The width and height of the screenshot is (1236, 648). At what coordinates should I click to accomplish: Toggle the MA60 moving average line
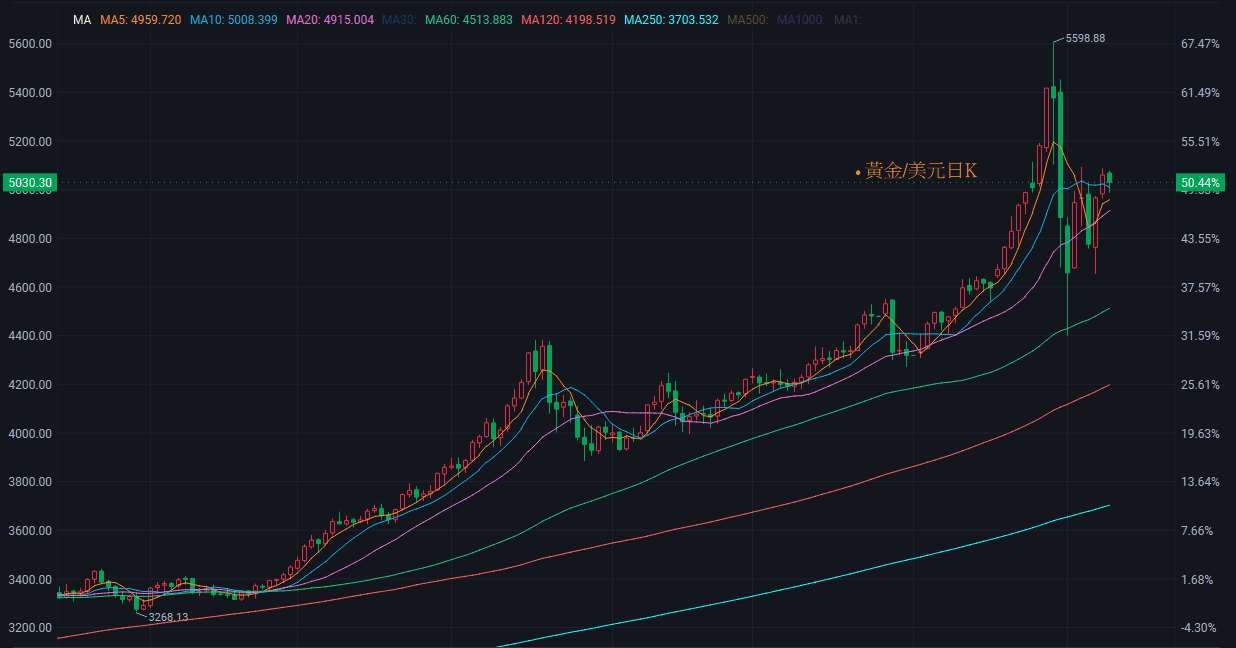(x=469, y=20)
